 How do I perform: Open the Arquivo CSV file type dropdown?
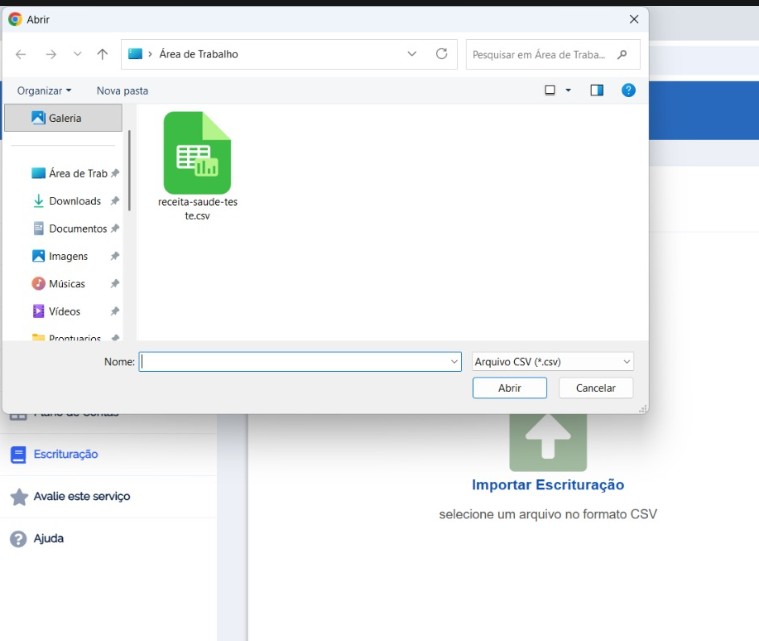tap(552, 362)
